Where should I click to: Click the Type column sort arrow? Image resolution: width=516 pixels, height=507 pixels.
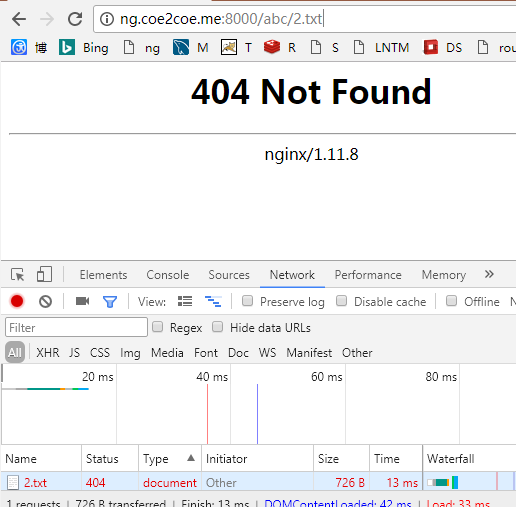pos(191,458)
